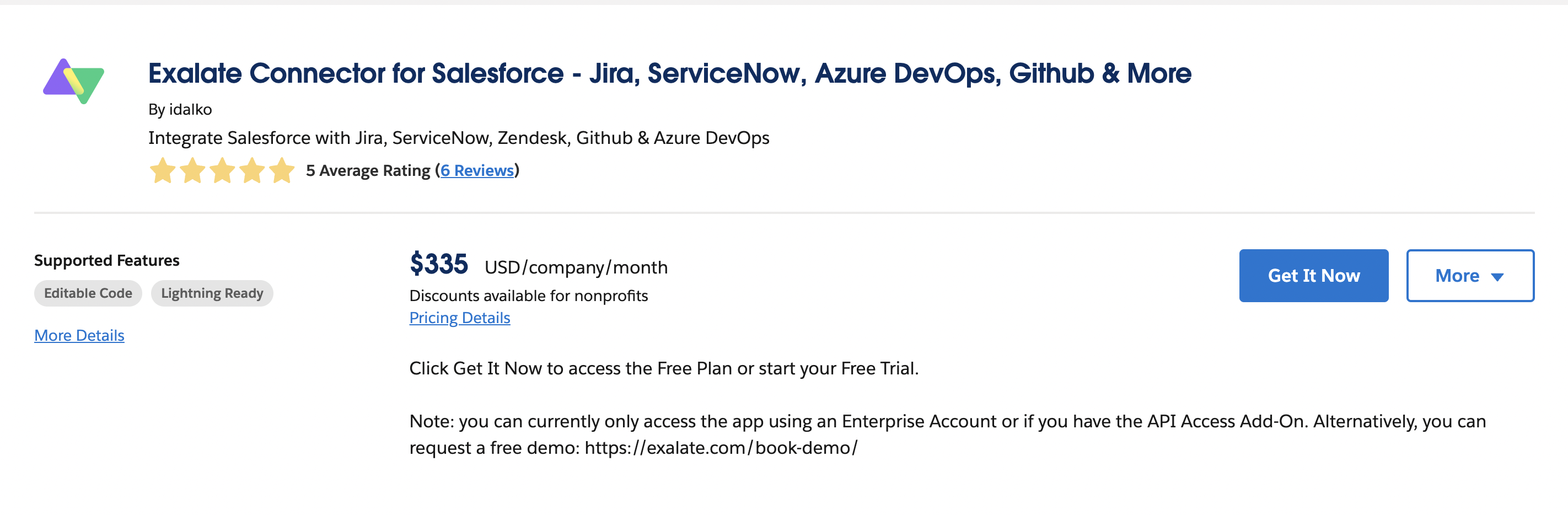This screenshot has height=515, width=1568.
Task: Open the More Details link
Action: coord(79,335)
